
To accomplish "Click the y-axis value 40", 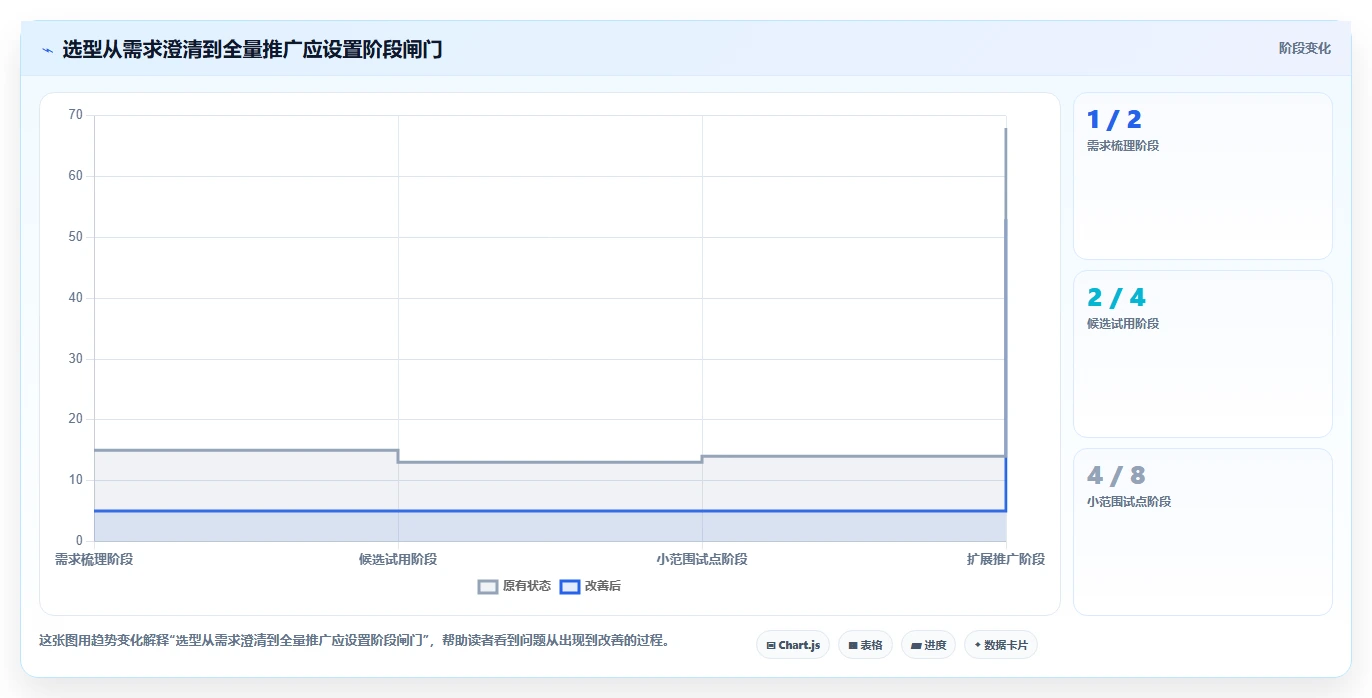I will [75, 298].
